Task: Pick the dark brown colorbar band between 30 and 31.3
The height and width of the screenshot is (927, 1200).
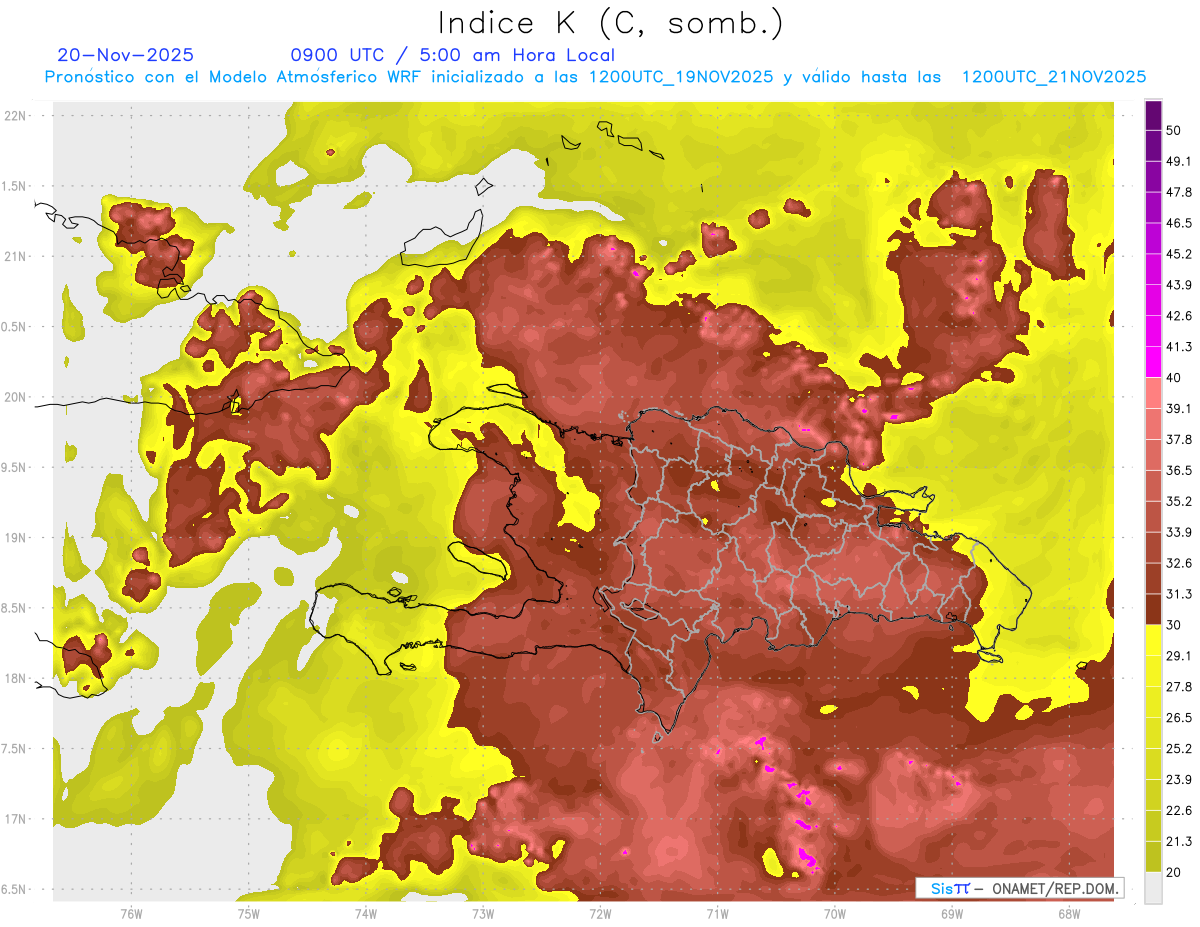Action: pos(1153,609)
